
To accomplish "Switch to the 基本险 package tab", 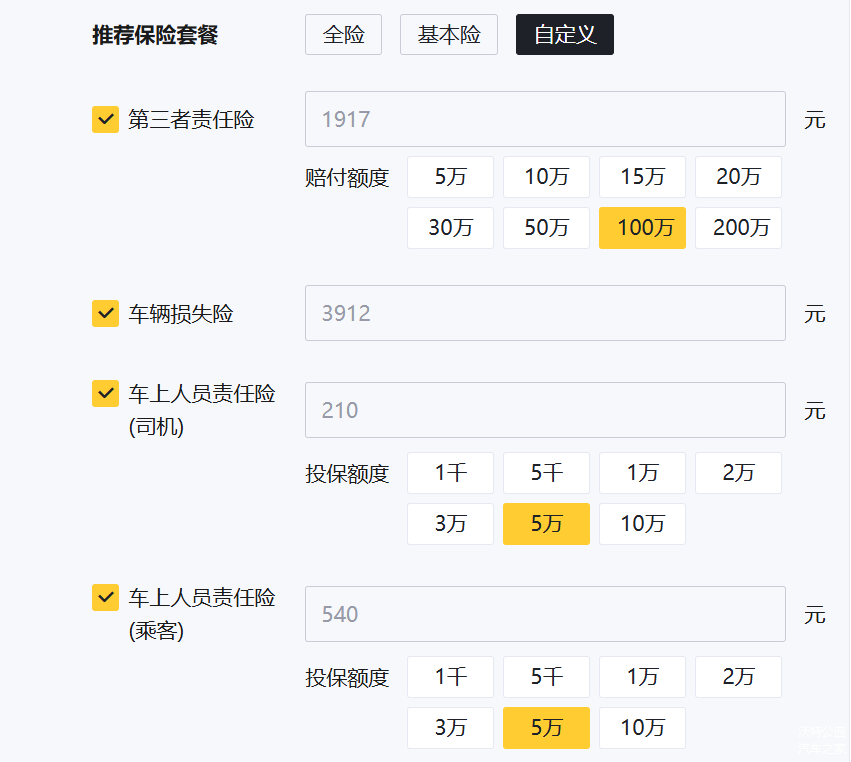I will click(x=448, y=35).
